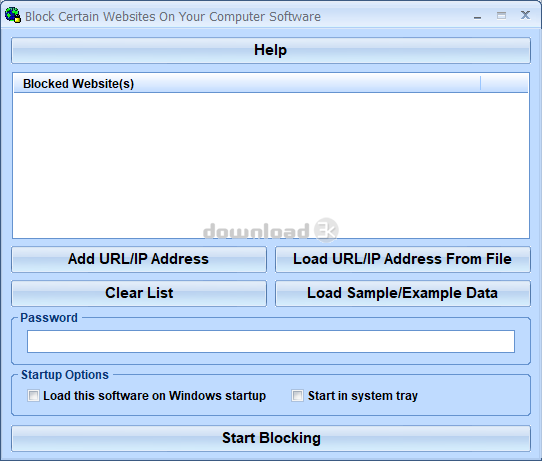Enable Load this software on Windows startup
The width and height of the screenshot is (542, 461).
tap(34, 395)
